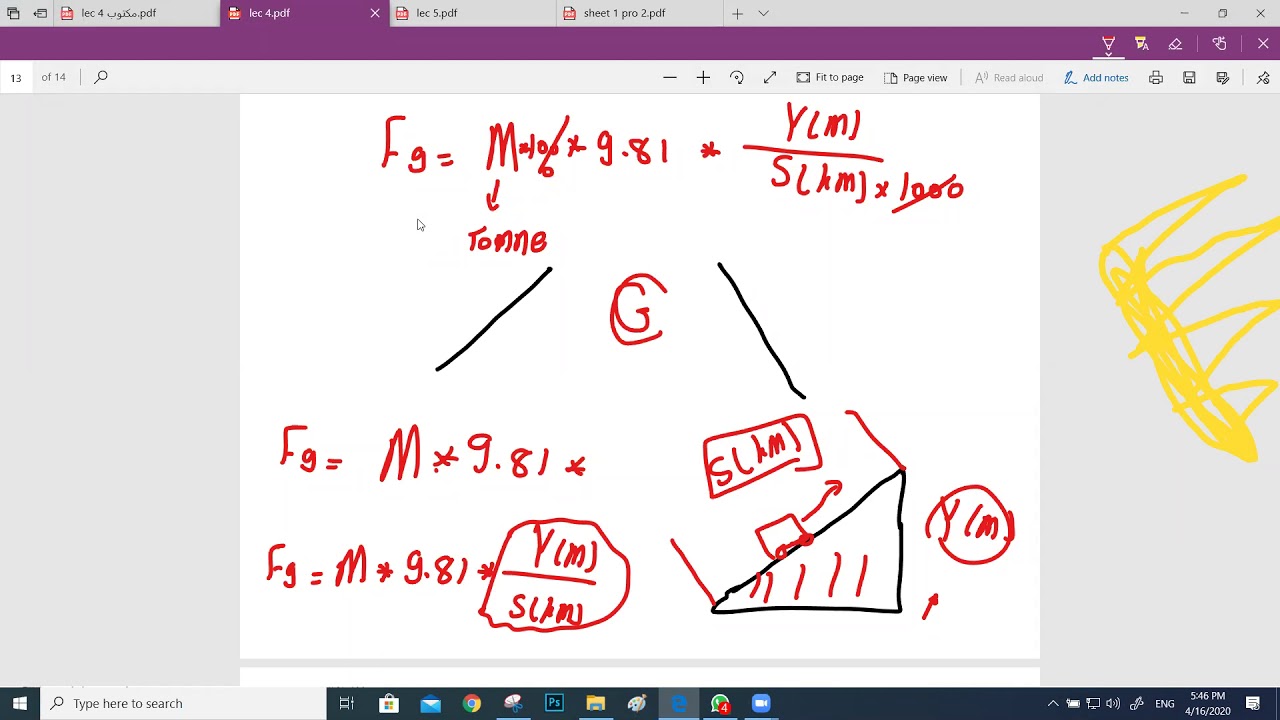Open the volume control in tray
1280x720 pixels.
[1113, 703]
